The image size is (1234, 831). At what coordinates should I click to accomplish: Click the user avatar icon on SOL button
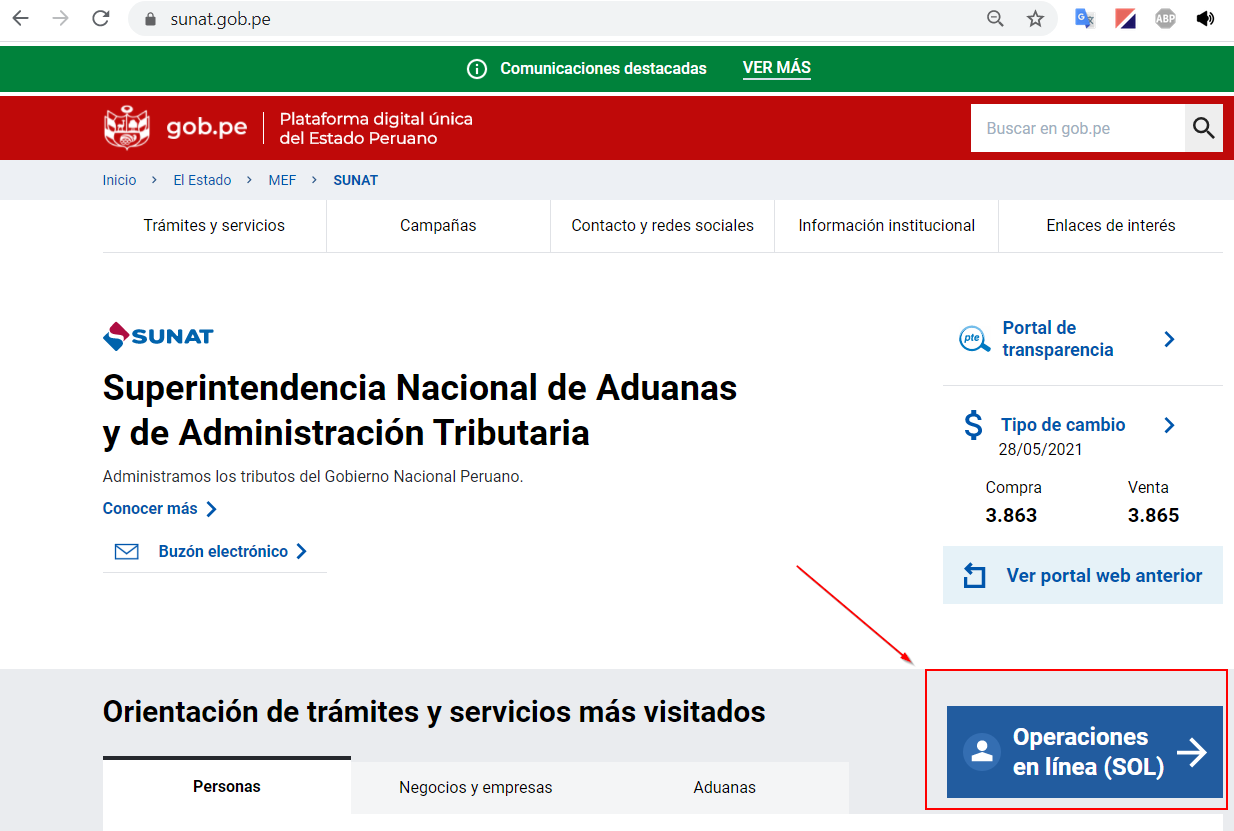pyautogui.click(x=982, y=752)
